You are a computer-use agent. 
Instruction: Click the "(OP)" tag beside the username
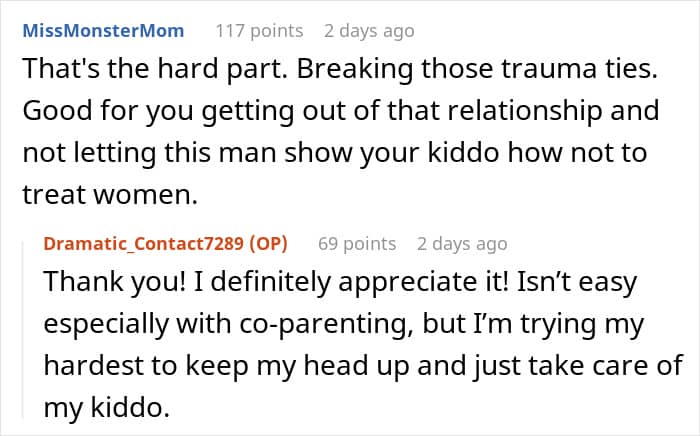tap(268, 244)
